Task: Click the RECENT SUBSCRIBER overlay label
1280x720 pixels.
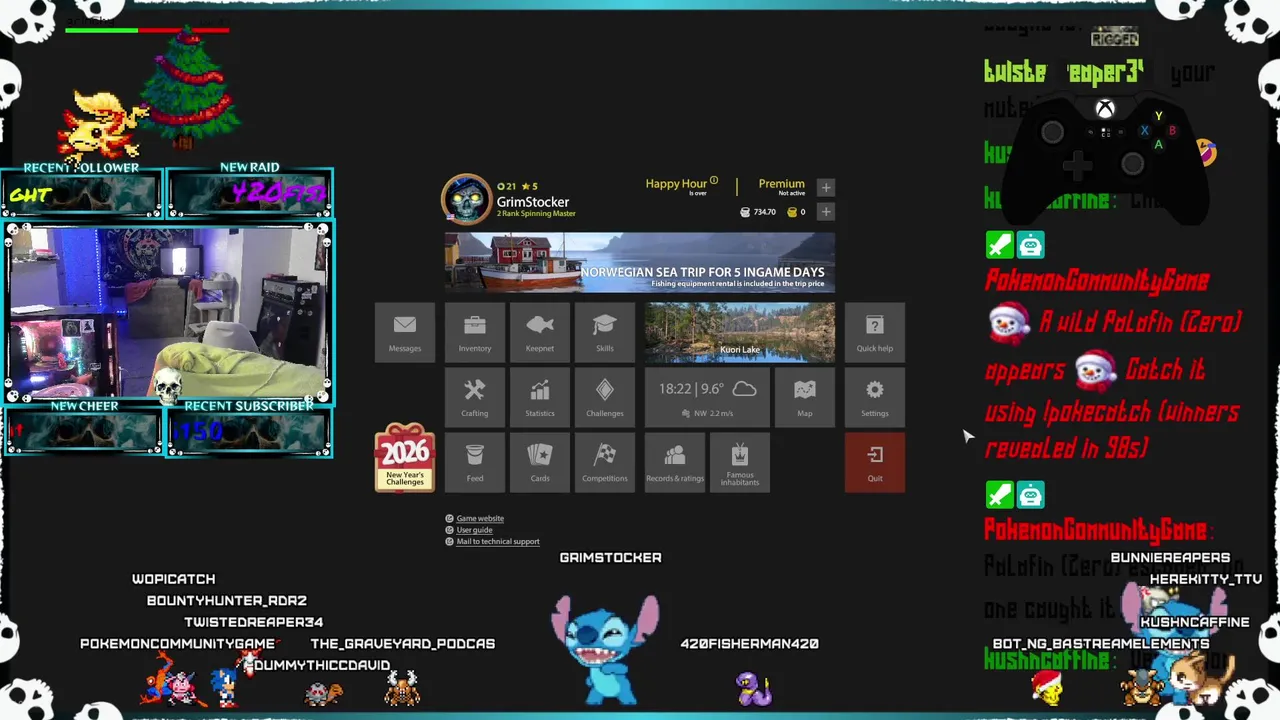Action: pyautogui.click(x=249, y=406)
